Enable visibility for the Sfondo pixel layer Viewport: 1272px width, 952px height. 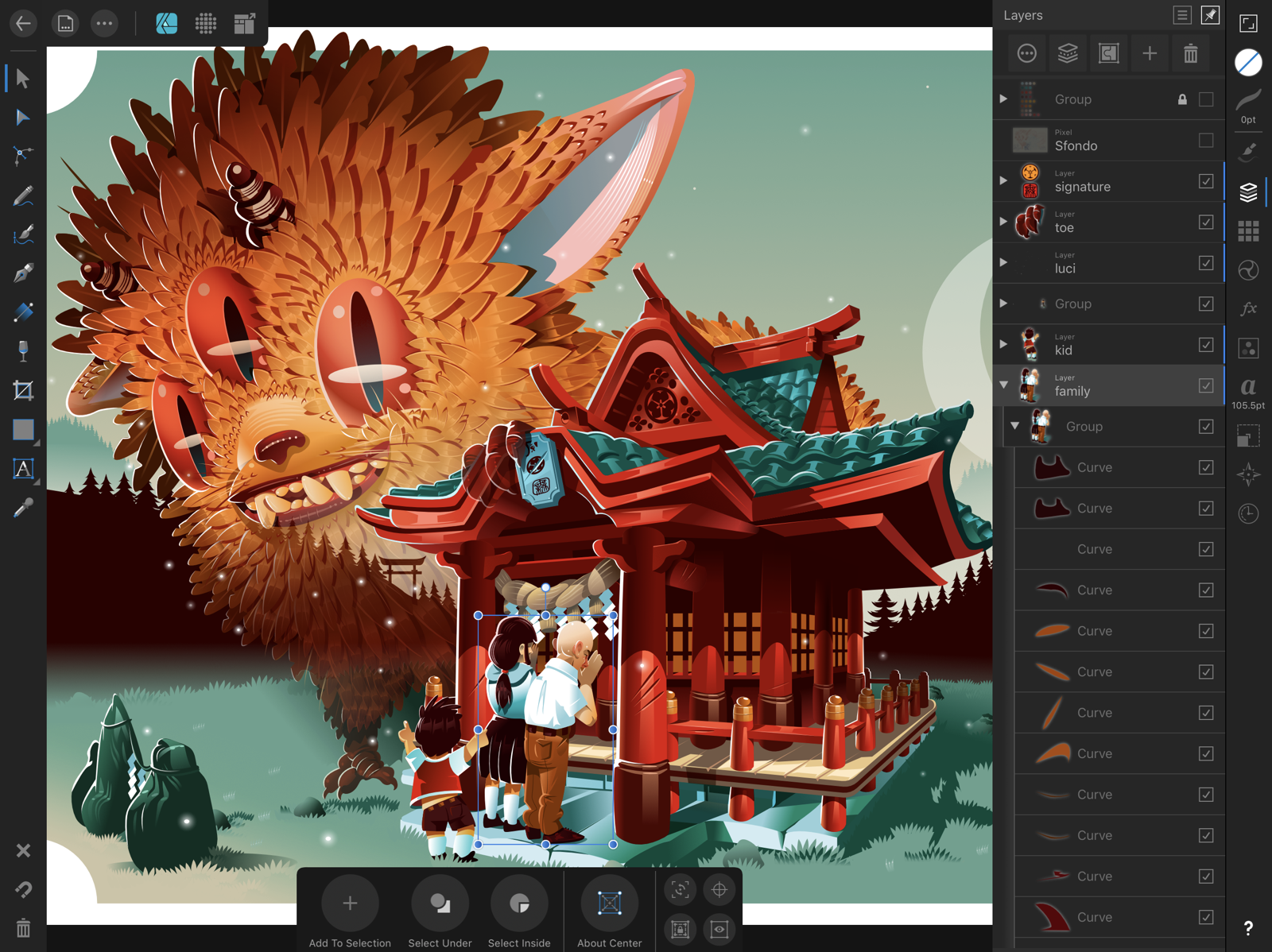coord(1206,140)
